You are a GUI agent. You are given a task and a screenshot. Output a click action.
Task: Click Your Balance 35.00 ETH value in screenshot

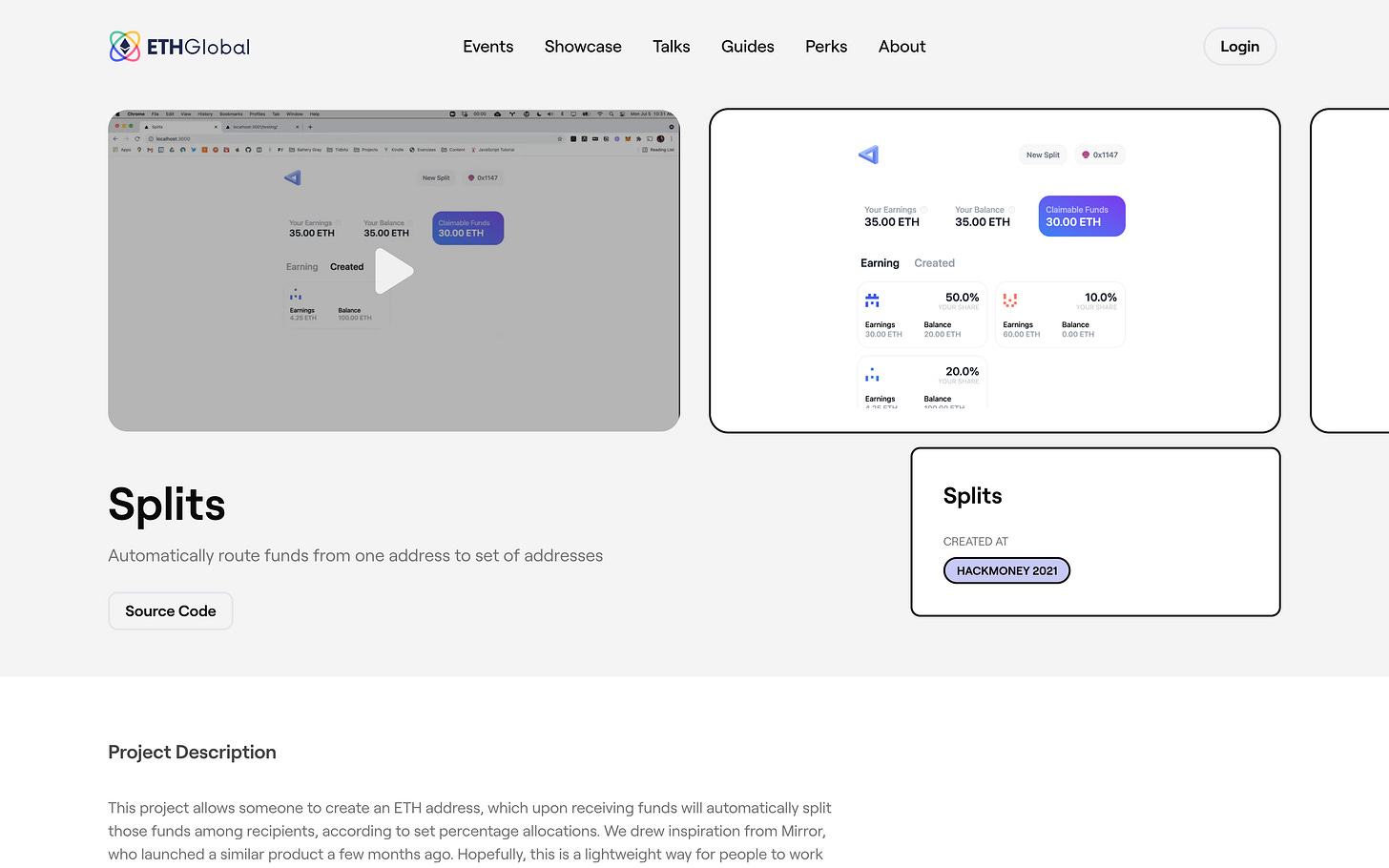[983, 222]
